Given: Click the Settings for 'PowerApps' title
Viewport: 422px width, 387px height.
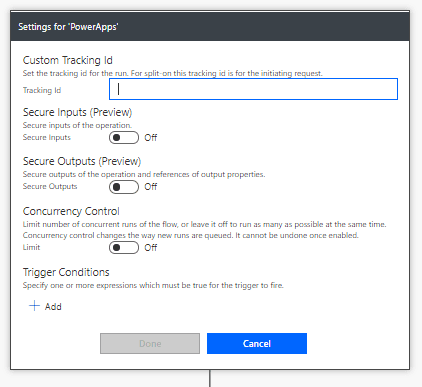Looking at the screenshot, I should tap(68, 27).
